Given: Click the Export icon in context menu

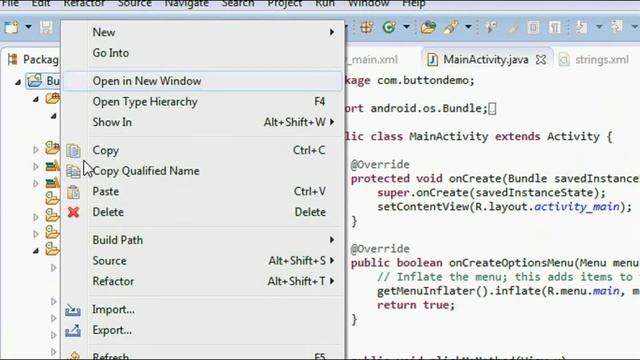Looking at the screenshot, I should (73, 330).
